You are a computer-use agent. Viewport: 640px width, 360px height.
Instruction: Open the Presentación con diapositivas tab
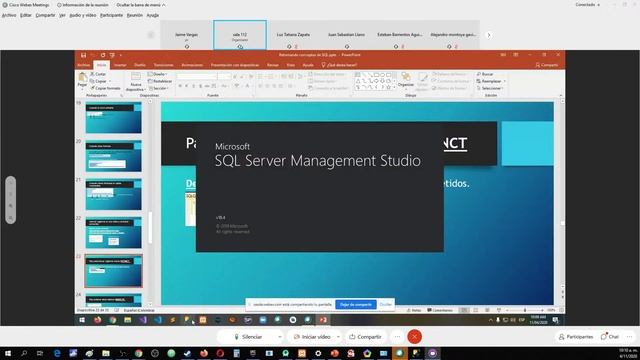[x=235, y=65]
